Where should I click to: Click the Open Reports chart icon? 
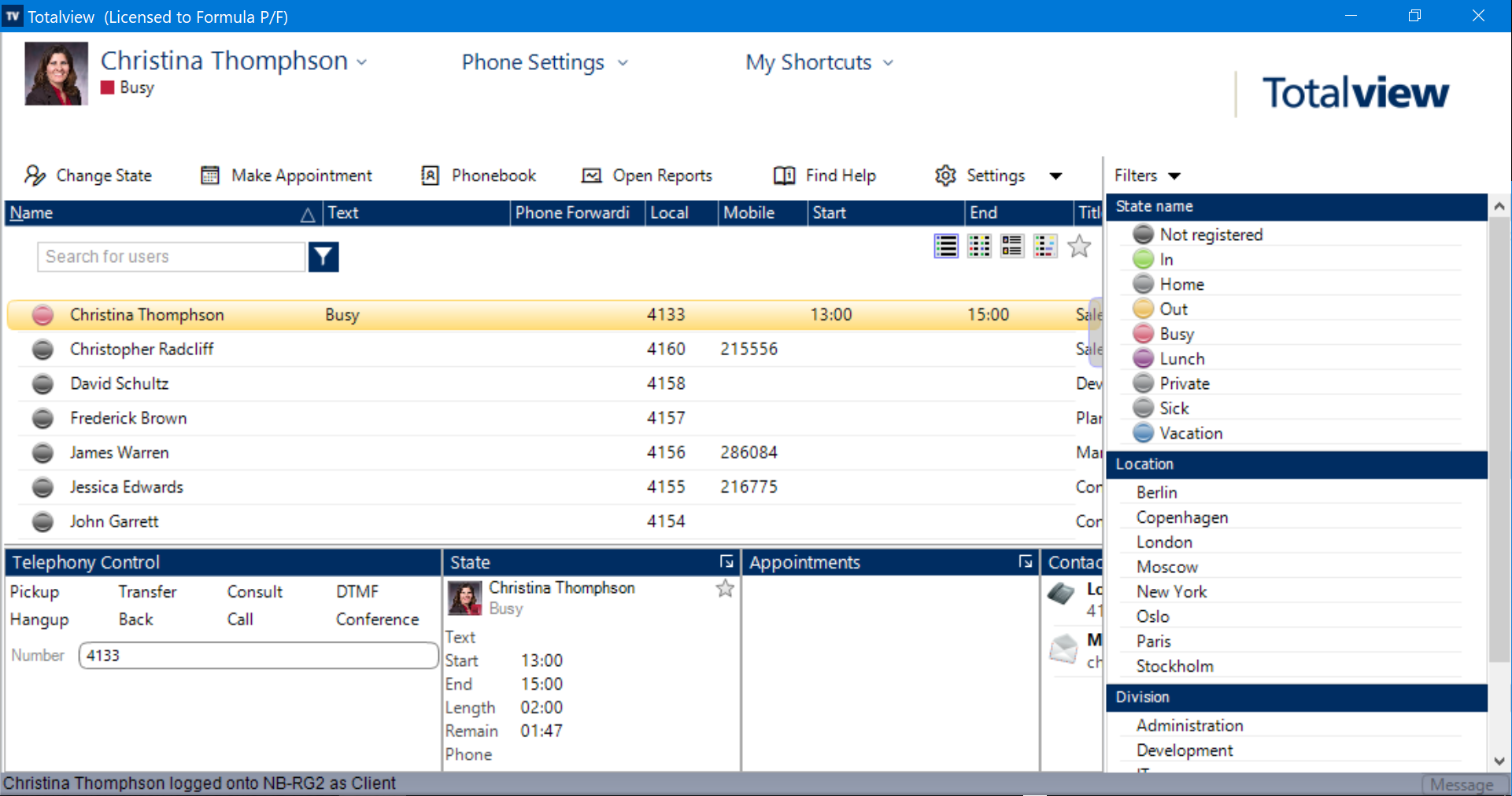click(591, 175)
